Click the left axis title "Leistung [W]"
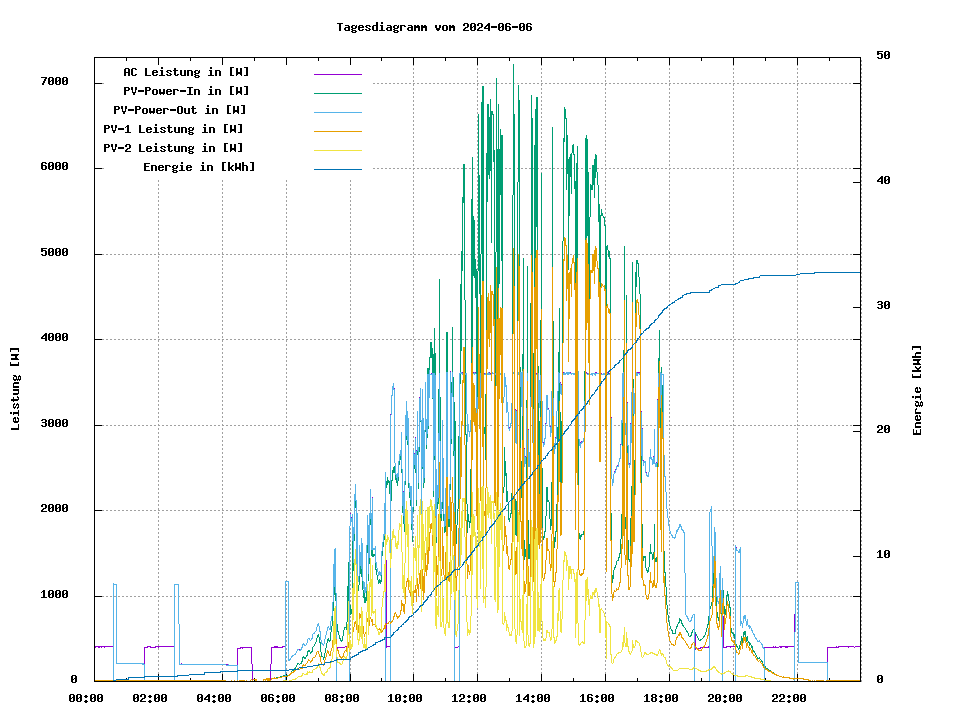This screenshot has width=960, height=720. [16, 389]
